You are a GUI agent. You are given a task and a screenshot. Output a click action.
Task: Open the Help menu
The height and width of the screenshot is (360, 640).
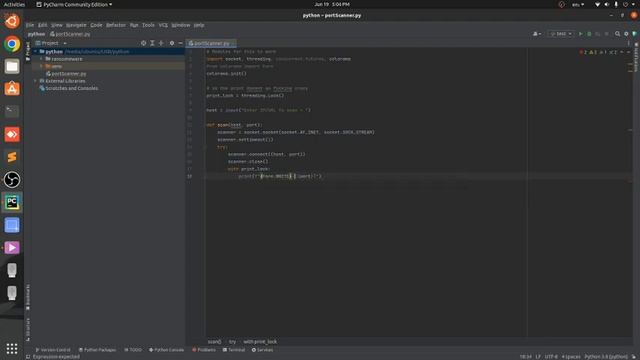[199, 25]
